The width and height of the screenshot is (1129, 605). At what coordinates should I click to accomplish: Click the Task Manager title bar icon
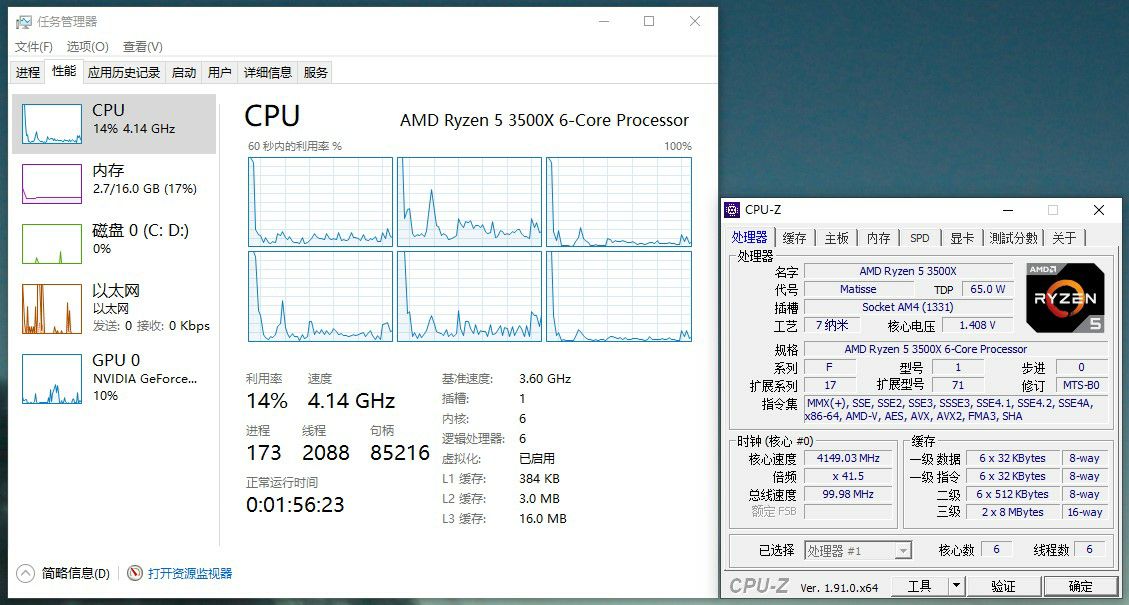(23, 21)
